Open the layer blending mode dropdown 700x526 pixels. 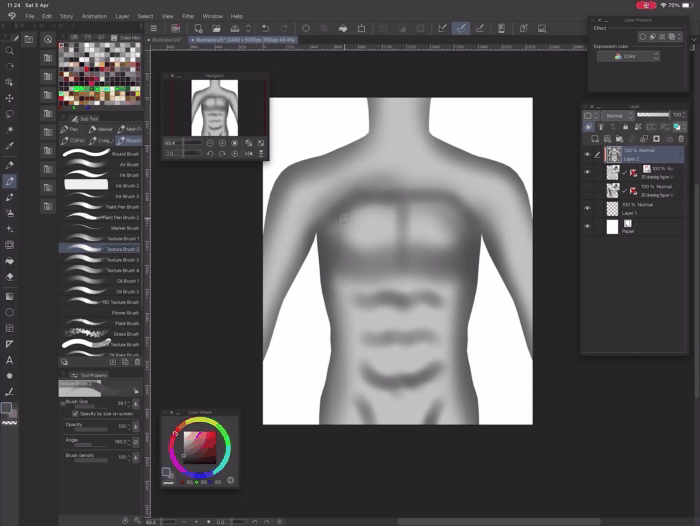pyautogui.click(x=618, y=116)
